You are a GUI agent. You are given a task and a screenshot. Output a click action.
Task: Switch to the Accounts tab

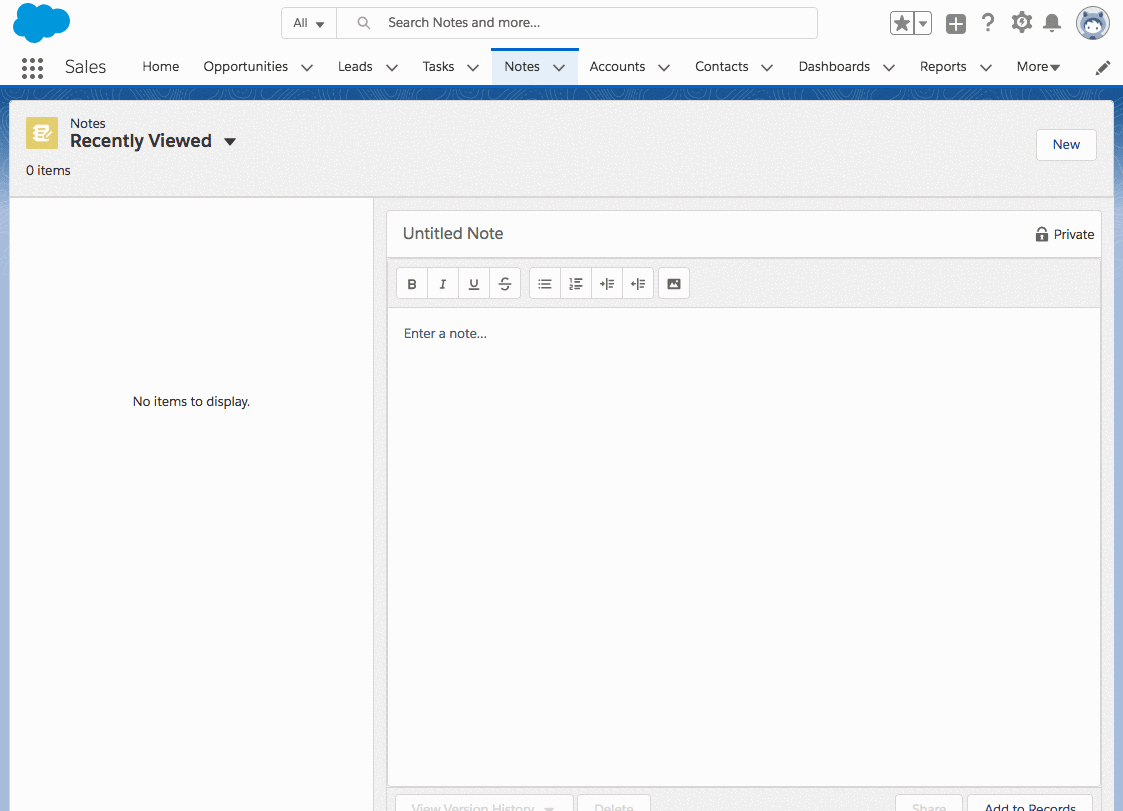617,67
